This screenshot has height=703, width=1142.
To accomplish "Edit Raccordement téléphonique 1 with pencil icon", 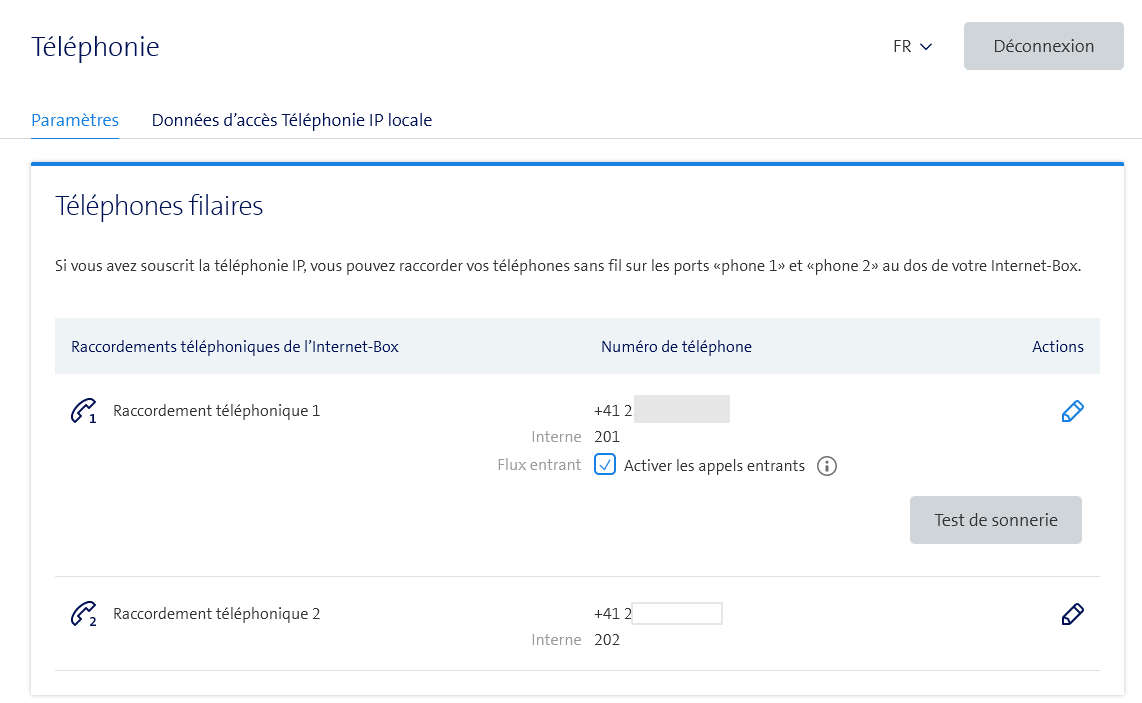I will coord(1072,411).
